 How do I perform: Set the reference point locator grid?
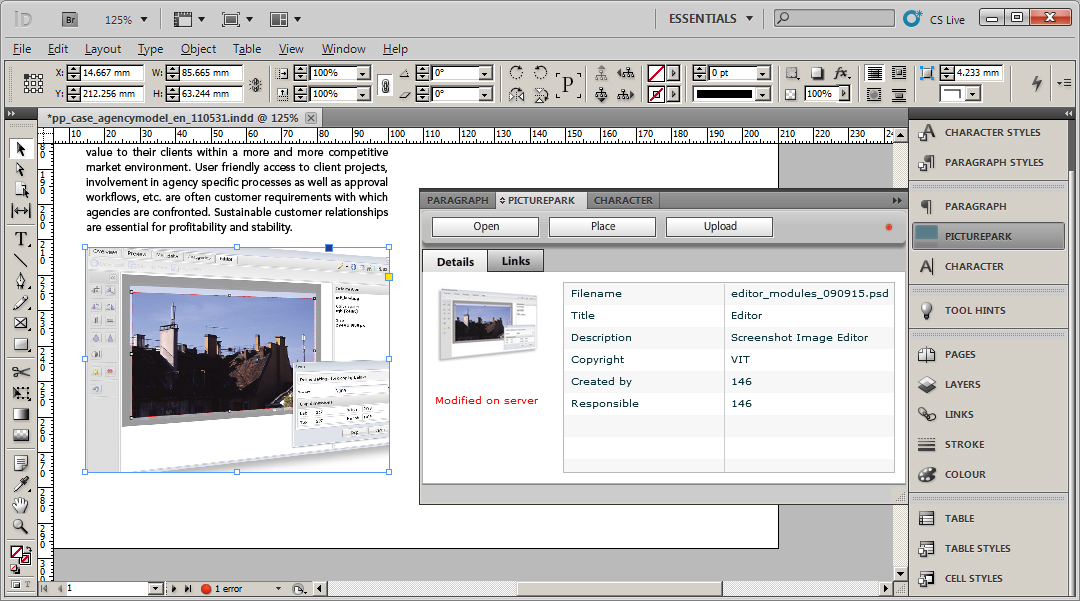click(x=33, y=83)
